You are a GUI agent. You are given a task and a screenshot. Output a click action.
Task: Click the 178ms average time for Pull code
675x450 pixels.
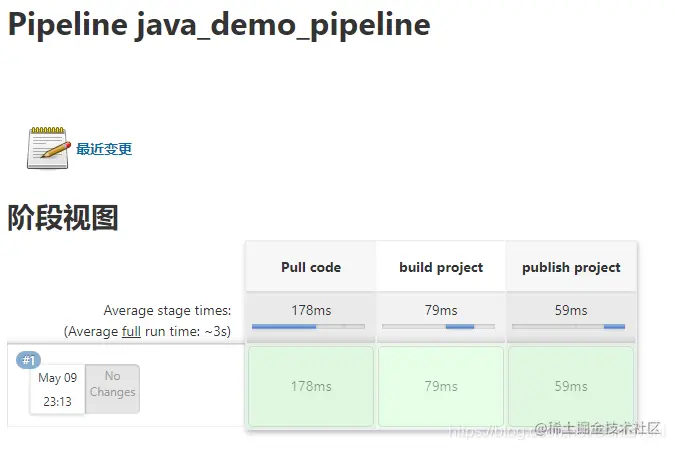pos(311,310)
